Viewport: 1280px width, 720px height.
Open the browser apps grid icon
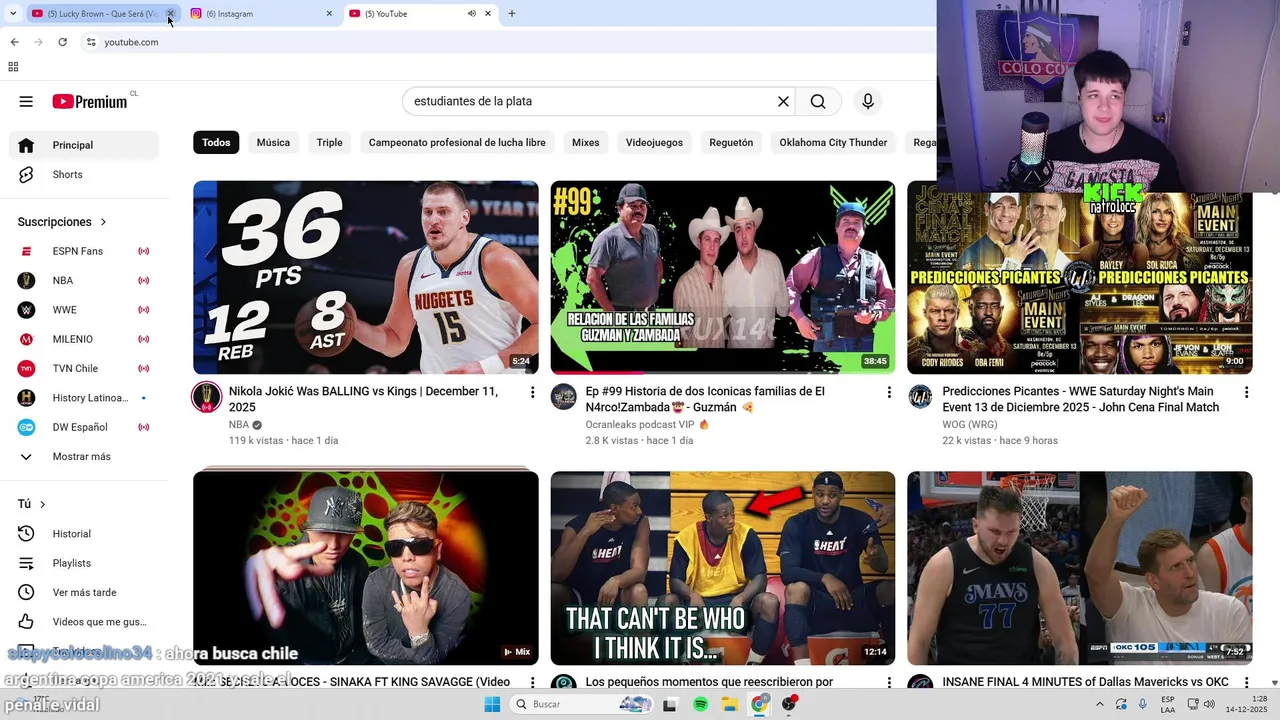(x=13, y=67)
